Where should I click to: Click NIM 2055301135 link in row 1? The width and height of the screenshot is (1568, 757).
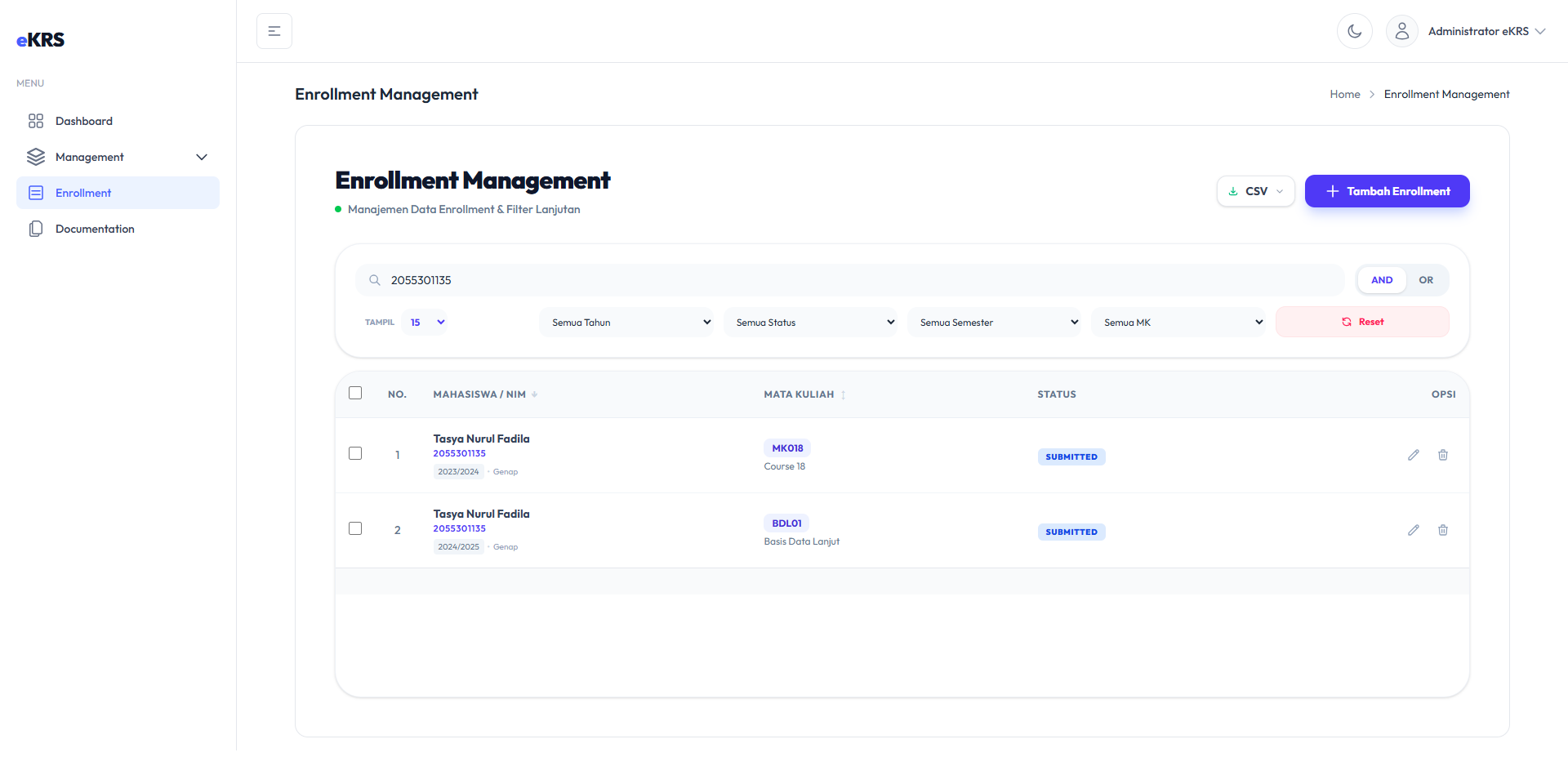459,454
